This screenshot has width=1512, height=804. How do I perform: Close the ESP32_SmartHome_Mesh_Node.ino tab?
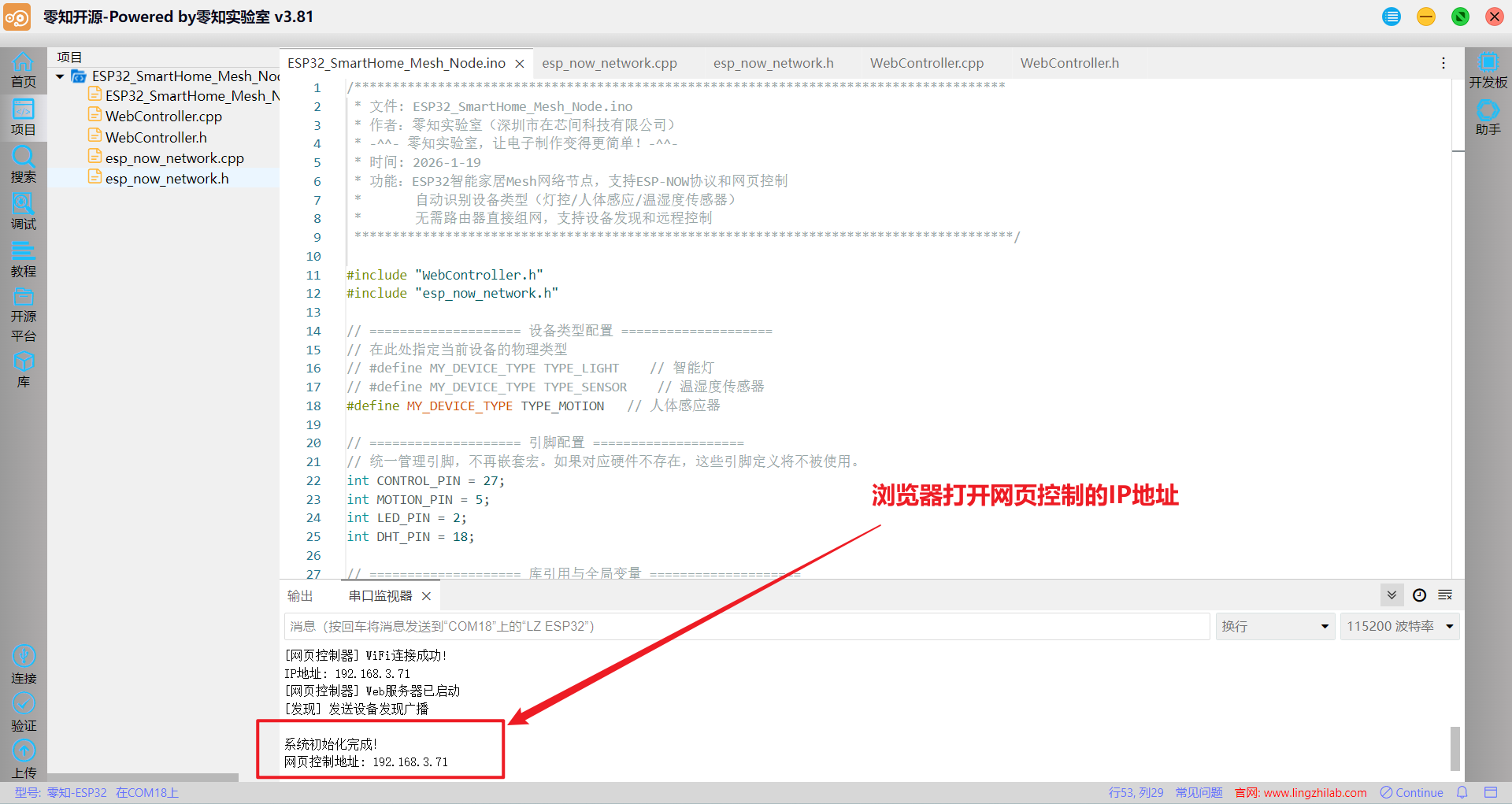click(x=520, y=64)
